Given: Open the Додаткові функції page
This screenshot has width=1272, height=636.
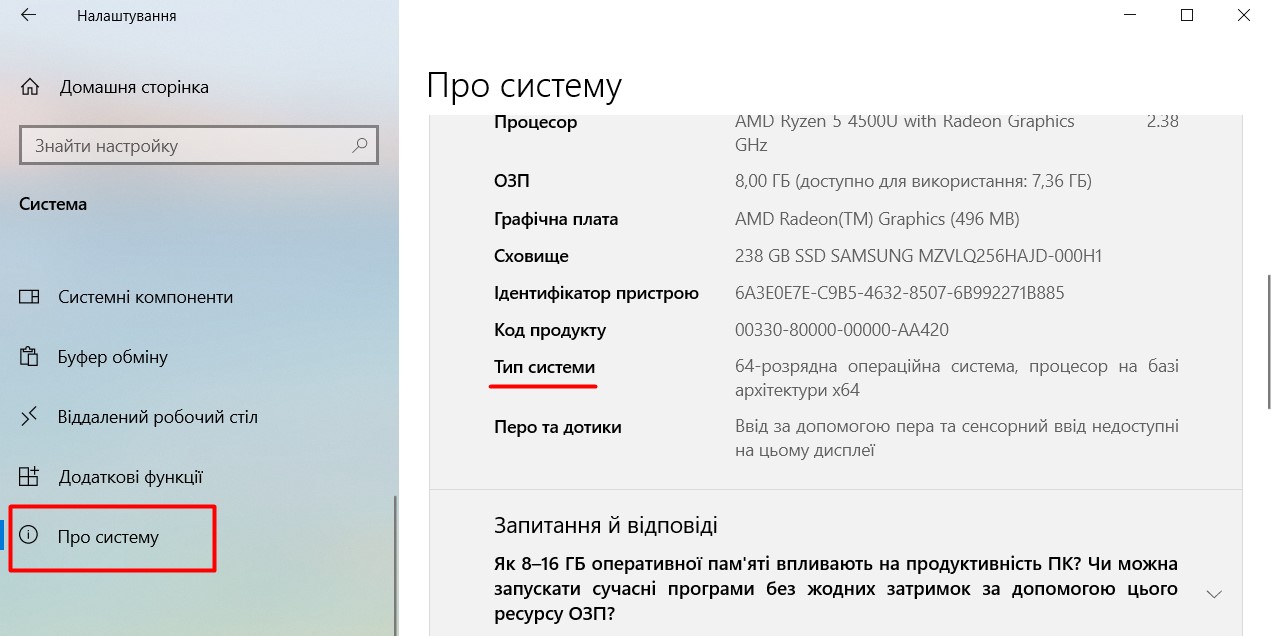Looking at the screenshot, I should 129,477.
